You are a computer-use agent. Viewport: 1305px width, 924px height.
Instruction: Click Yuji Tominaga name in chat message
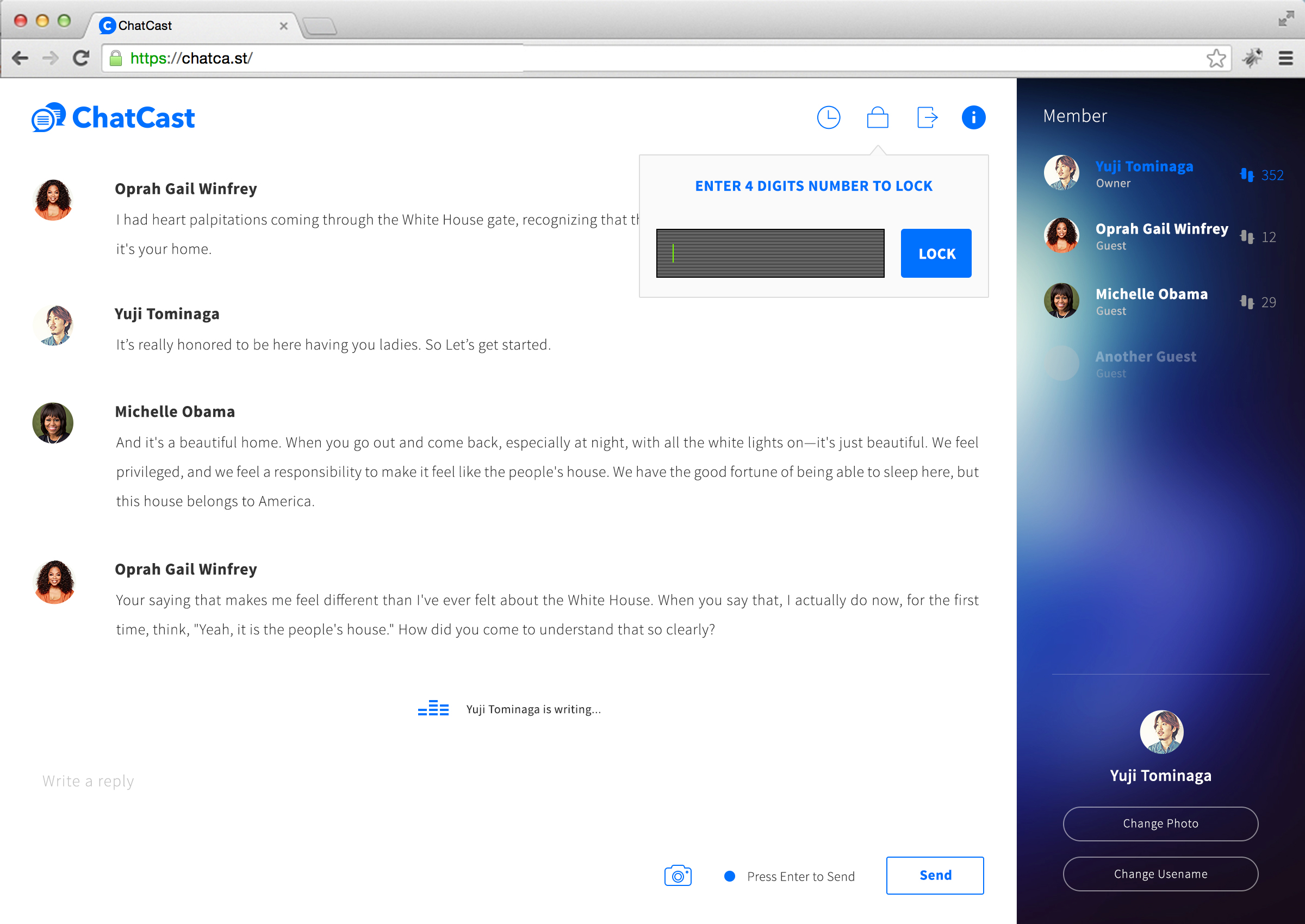(167, 314)
